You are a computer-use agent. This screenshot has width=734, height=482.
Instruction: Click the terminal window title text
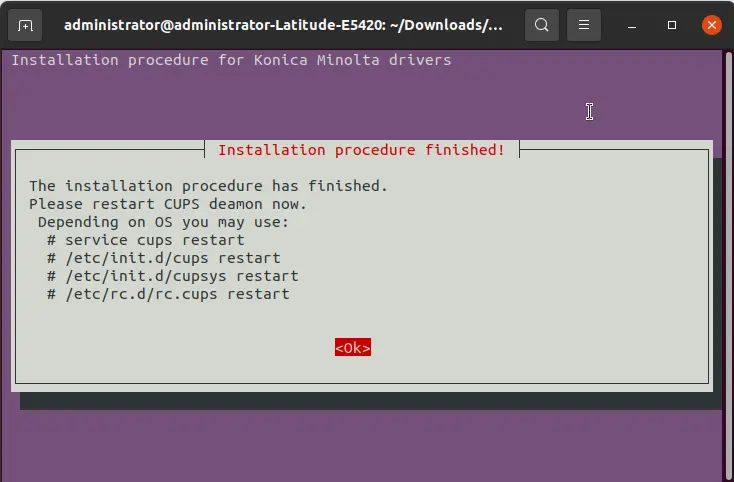[x=283, y=25]
